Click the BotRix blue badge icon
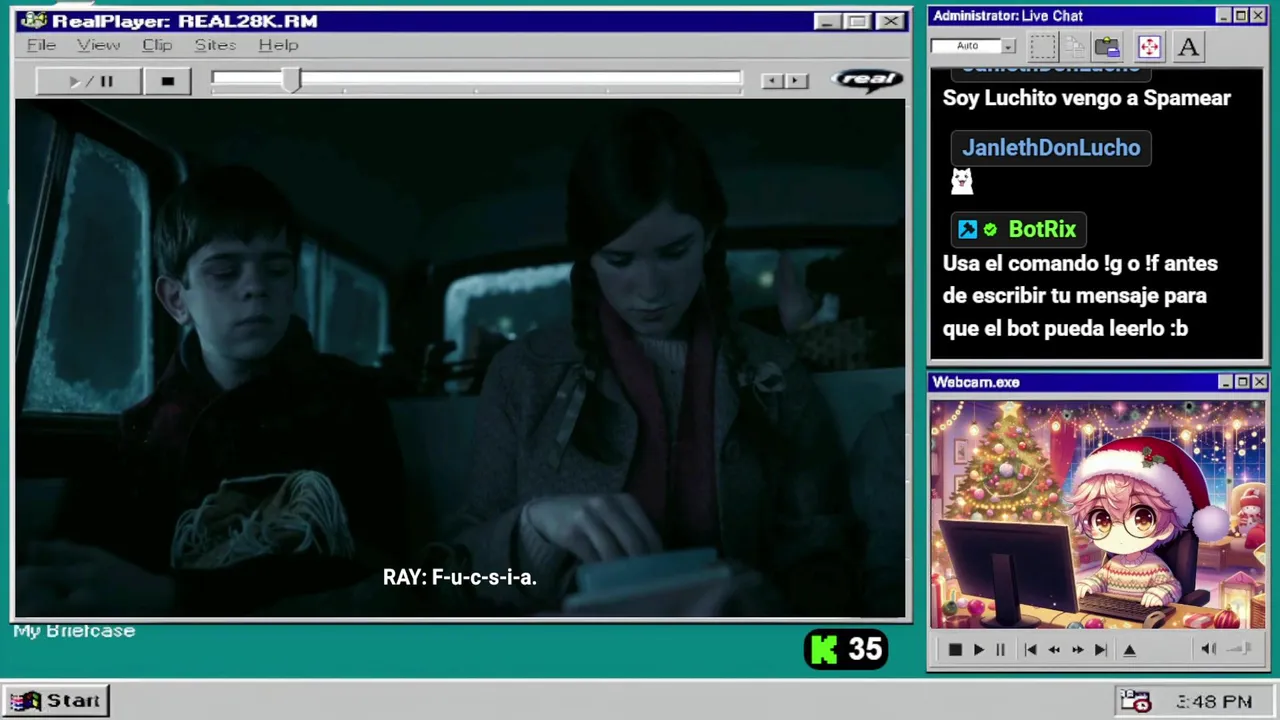Image resolution: width=1280 pixels, height=720 pixels. [x=967, y=230]
